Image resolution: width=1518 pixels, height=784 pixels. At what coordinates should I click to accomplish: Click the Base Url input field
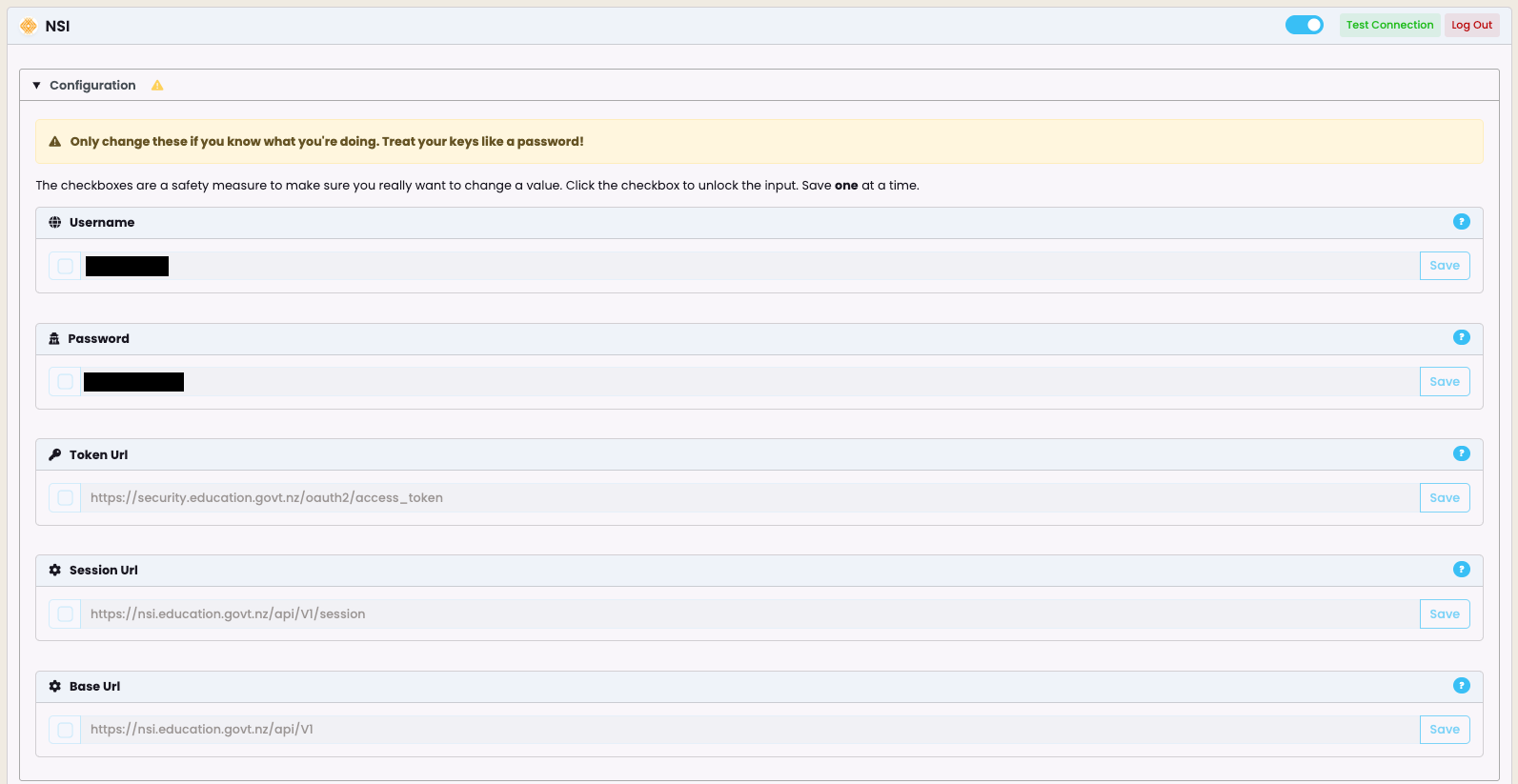750,730
